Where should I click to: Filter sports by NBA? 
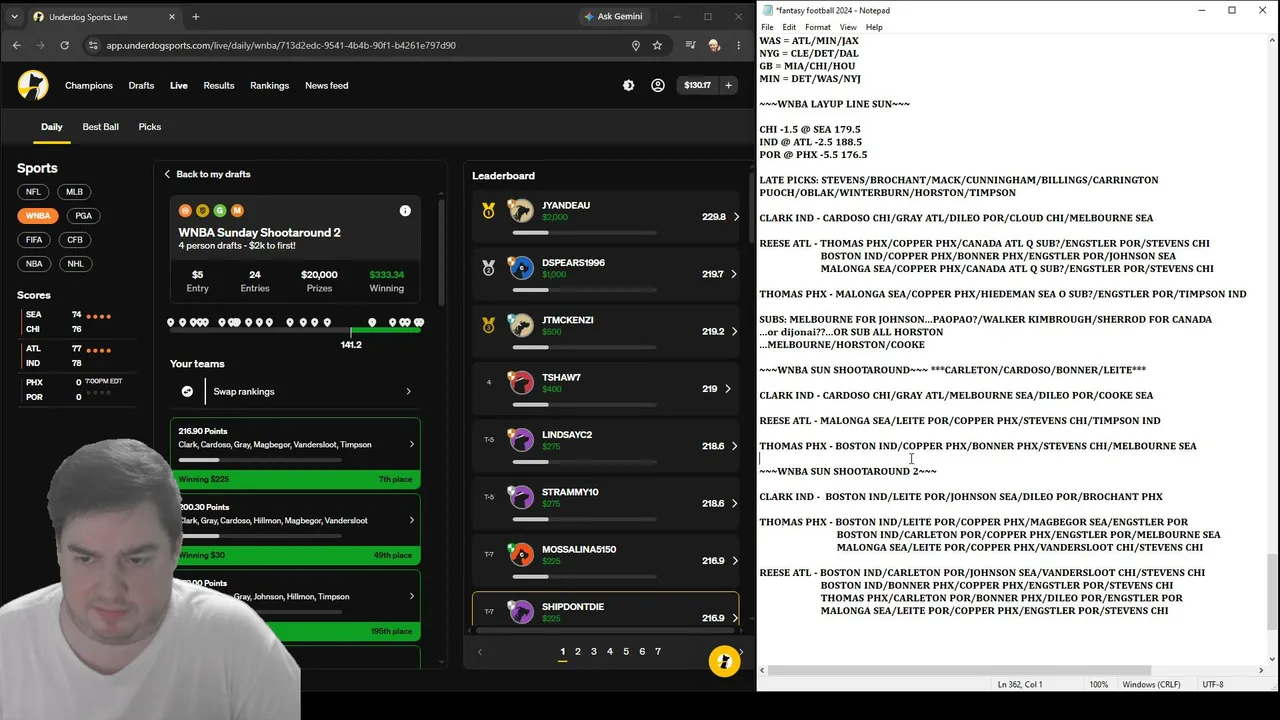[34, 264]
